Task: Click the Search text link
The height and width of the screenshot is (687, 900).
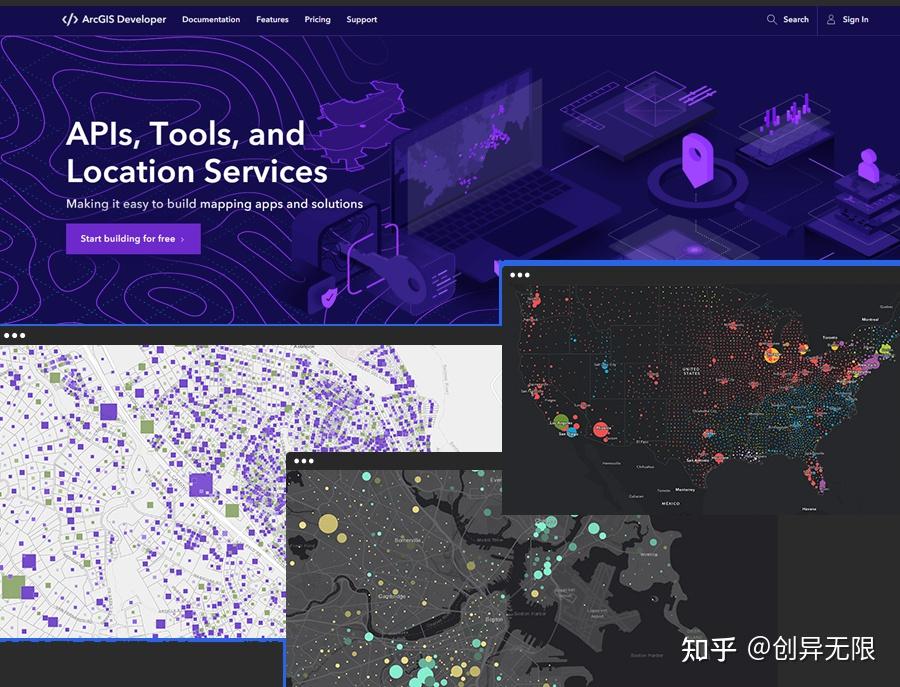Action: pos(796,20)
